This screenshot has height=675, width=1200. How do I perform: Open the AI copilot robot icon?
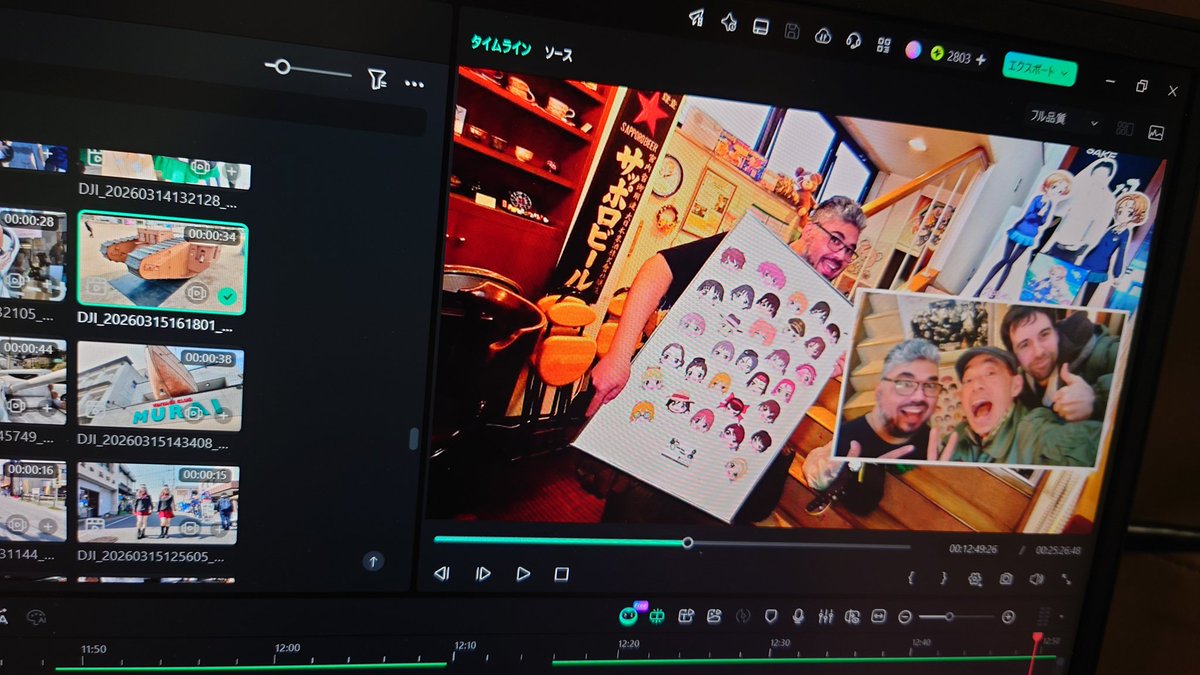629,615
